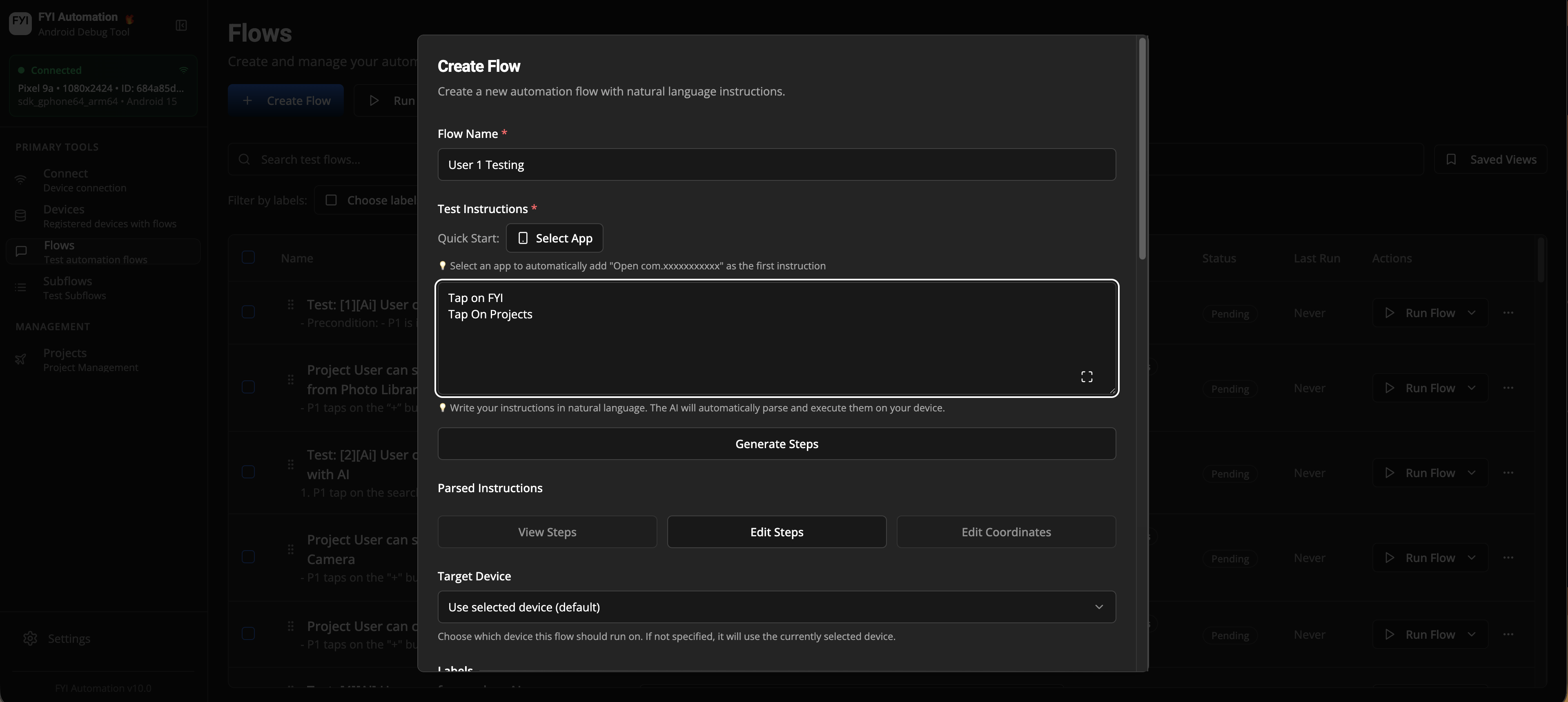Open more options for third flow row
This screenshot has width=1568, height=702.
click(1508, 473)
